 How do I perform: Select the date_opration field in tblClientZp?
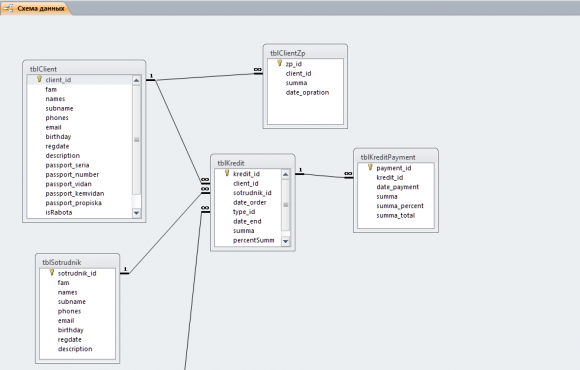(307, 92)
